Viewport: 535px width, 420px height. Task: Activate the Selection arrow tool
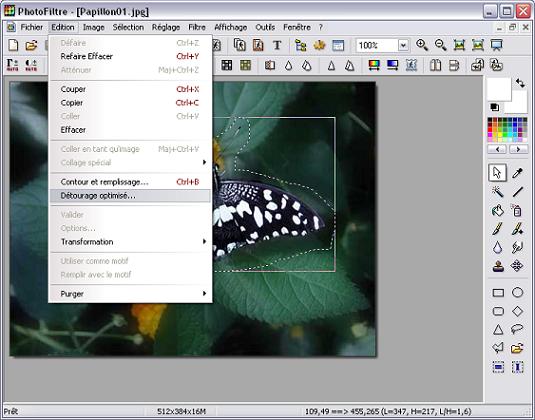pos(497,173)
